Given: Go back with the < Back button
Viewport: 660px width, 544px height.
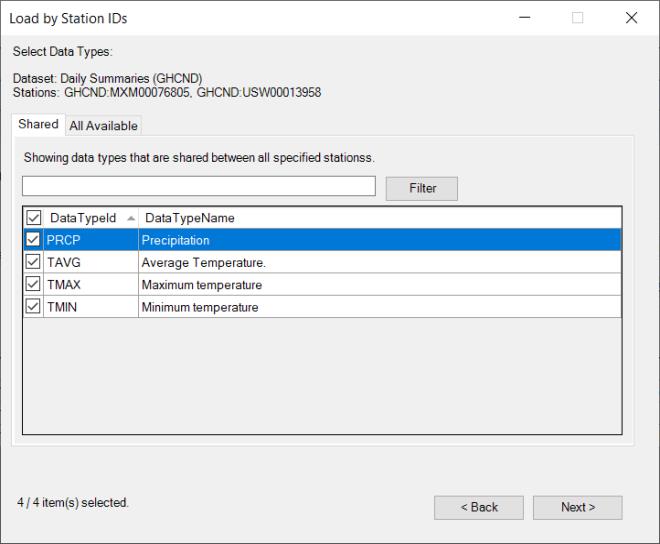Looking at the screenshot, I should pyautogui.click(x=478, y=507).
